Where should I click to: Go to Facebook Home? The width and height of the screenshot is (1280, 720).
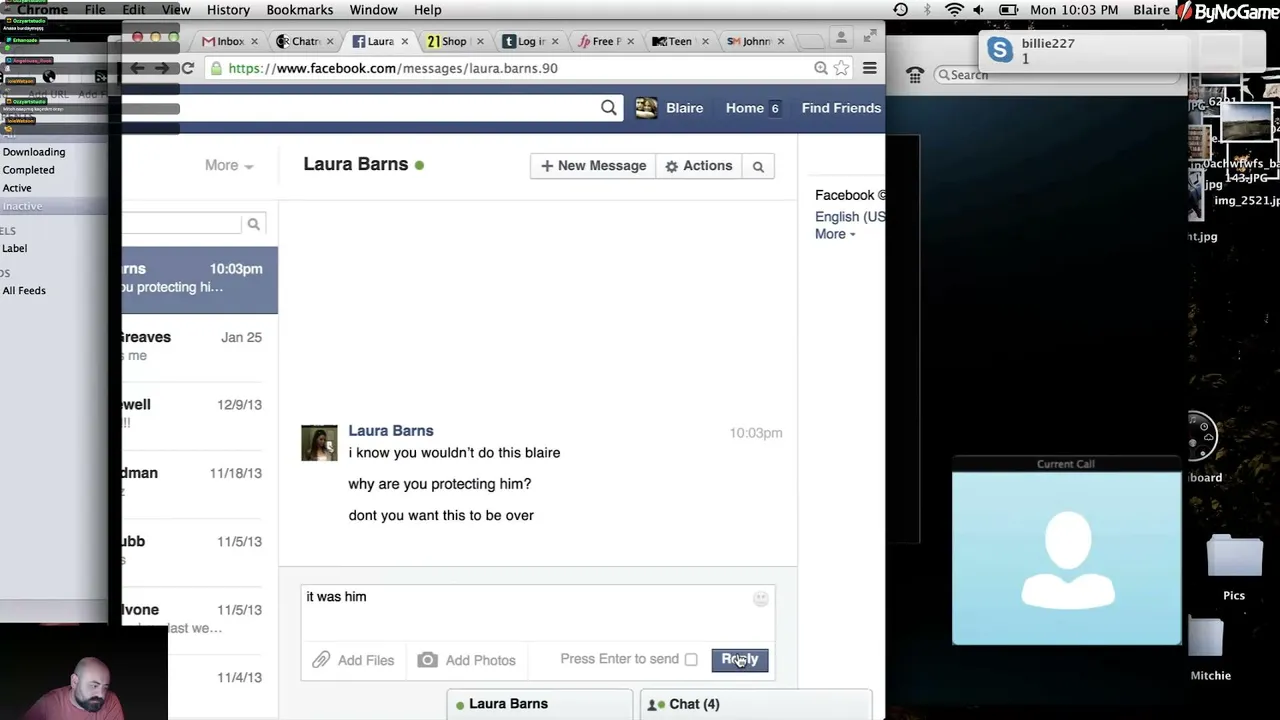pyautogui.click(x=745, y=108)
